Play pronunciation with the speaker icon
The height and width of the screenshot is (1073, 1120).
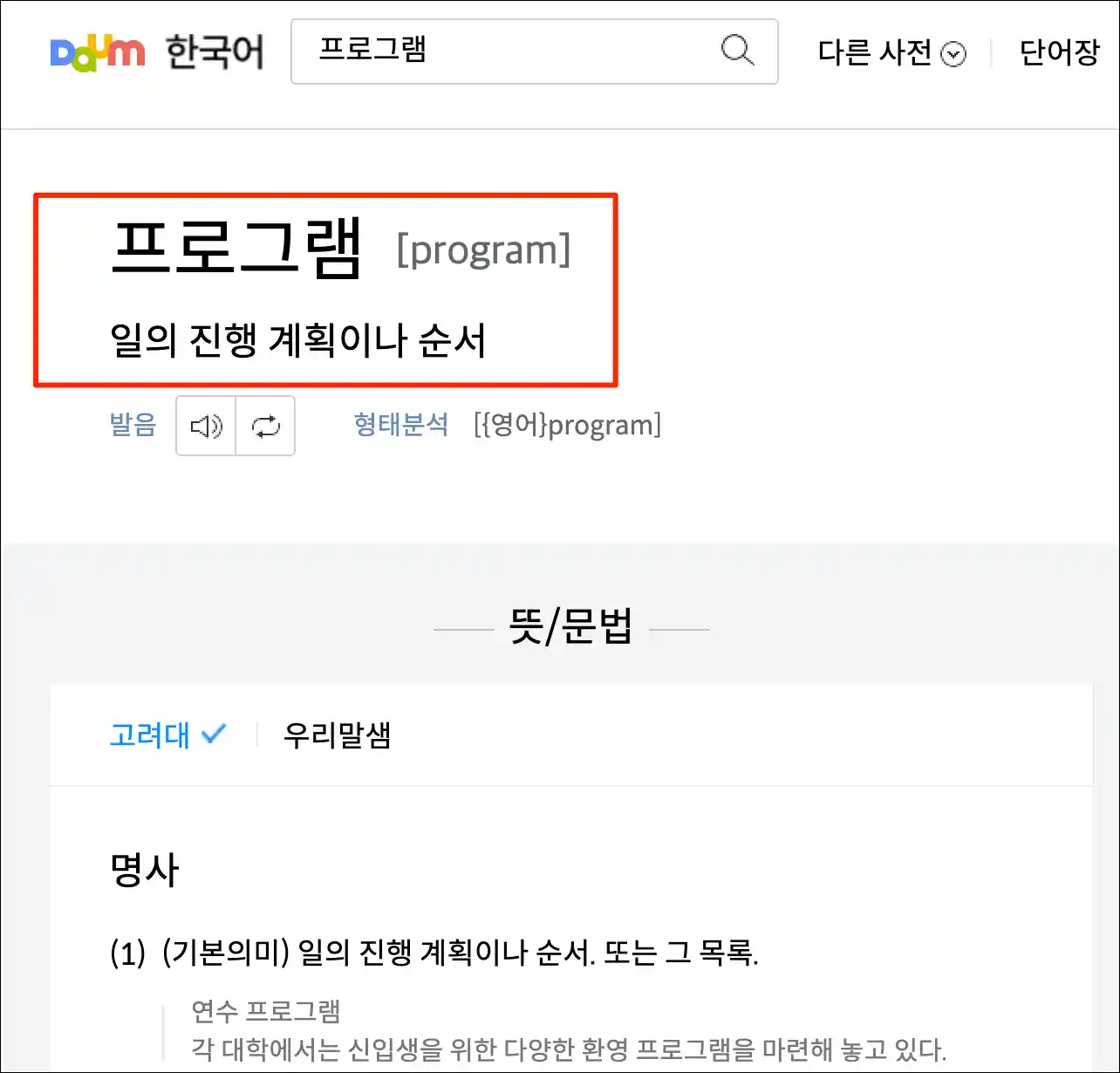tap(206, 426)
